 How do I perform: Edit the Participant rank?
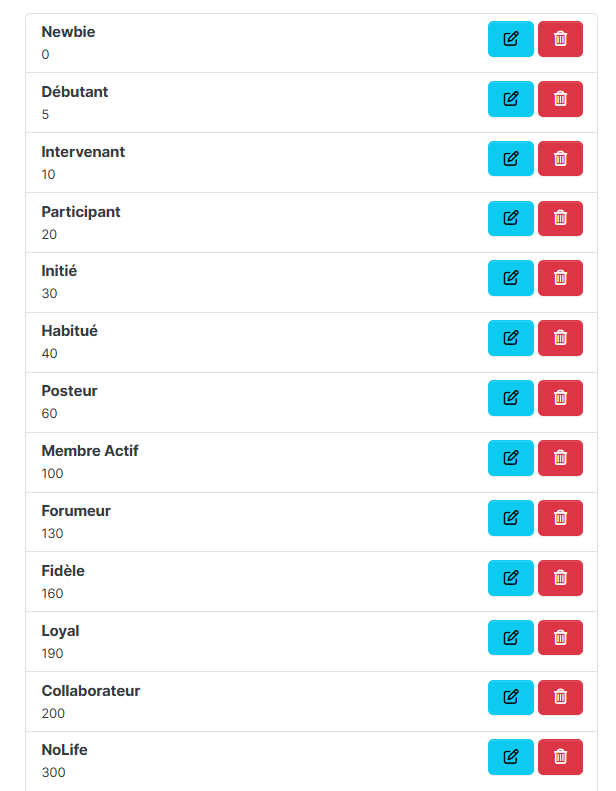click(x=511, y=218)
